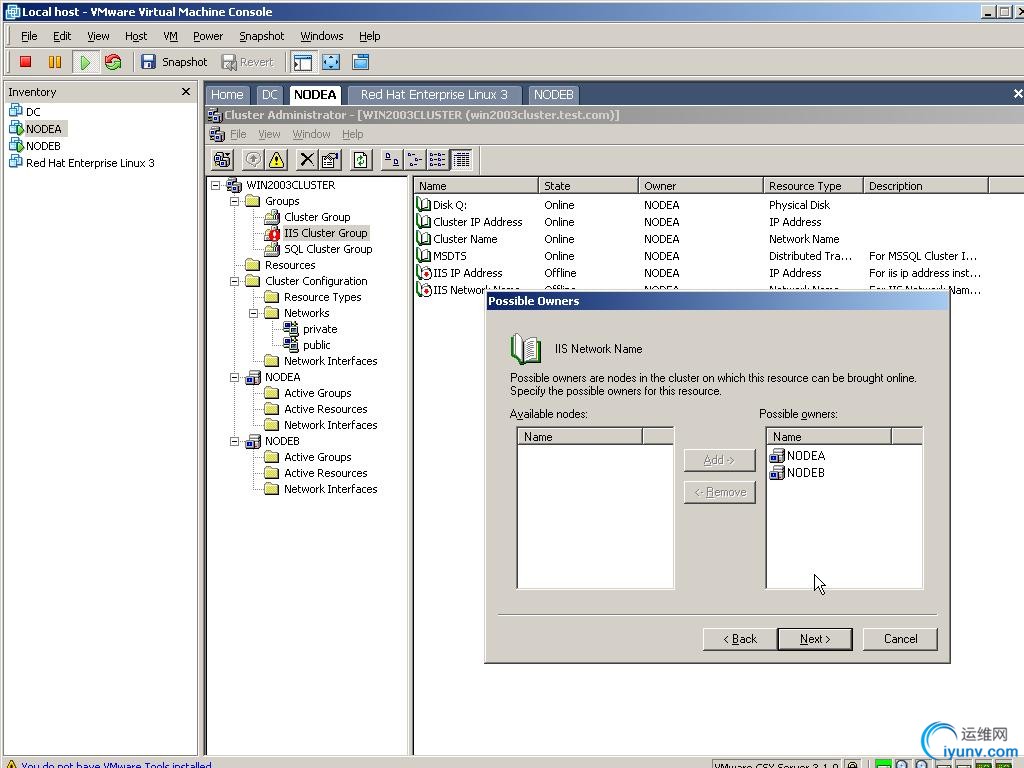1024x768 pixels.
Task: Click the Next button in Possible Owners
Action: click(x=815, y=639)
